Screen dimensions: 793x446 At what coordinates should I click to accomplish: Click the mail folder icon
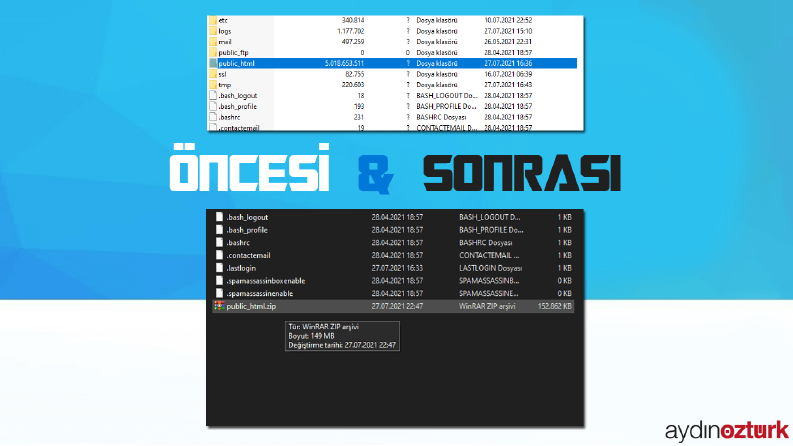(x=213, y=41)
